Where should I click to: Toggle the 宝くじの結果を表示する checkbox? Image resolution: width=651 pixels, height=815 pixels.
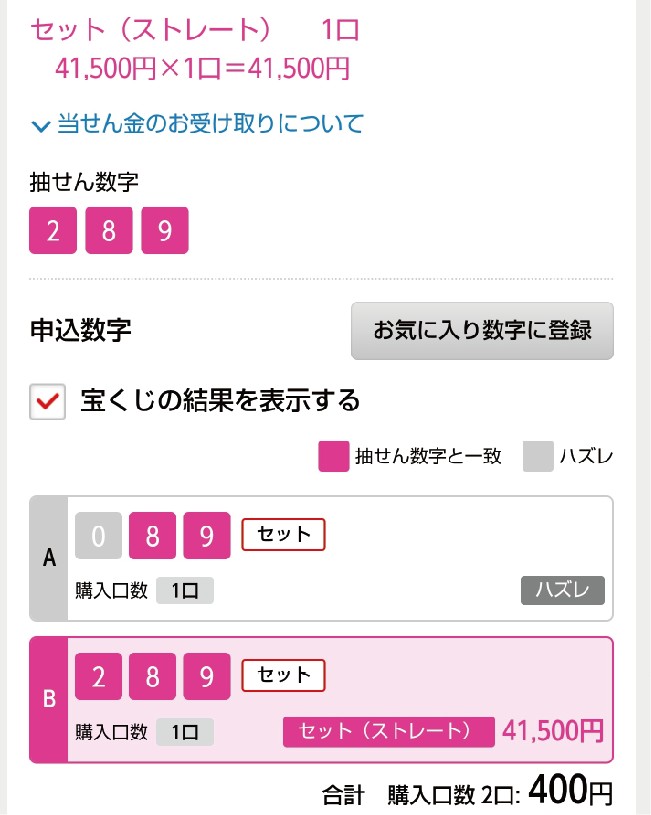point(47,402)
